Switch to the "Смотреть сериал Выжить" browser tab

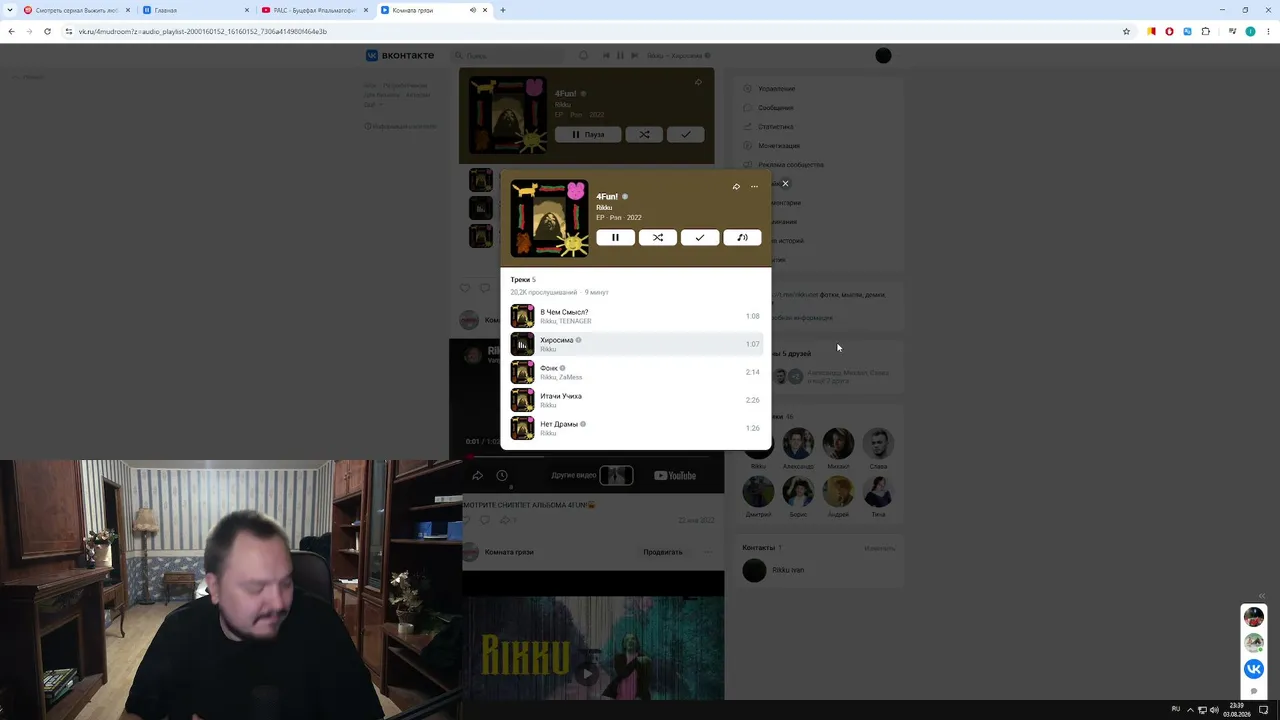76,10
